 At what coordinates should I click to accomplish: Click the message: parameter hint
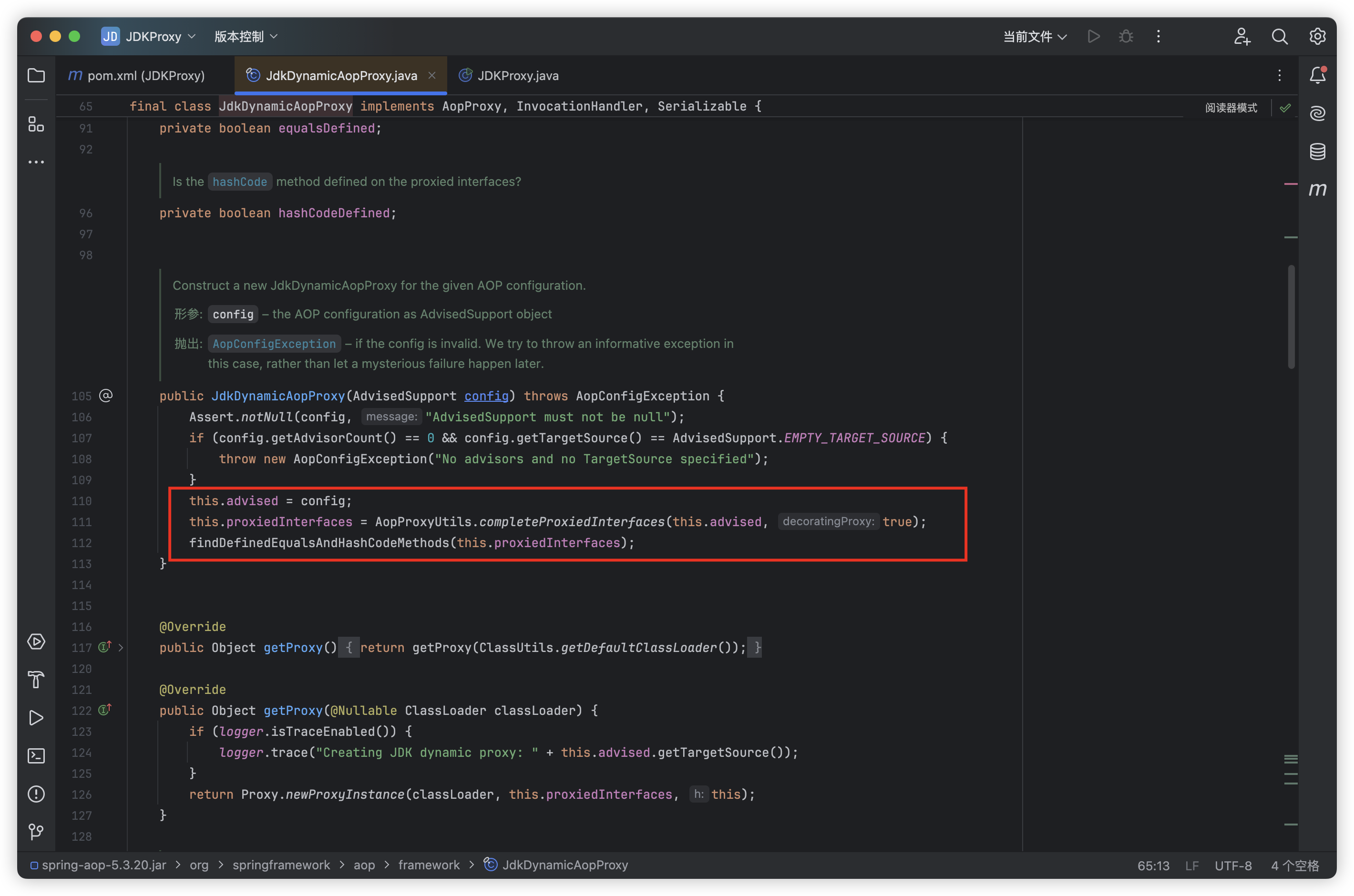(x=391, y=417)
